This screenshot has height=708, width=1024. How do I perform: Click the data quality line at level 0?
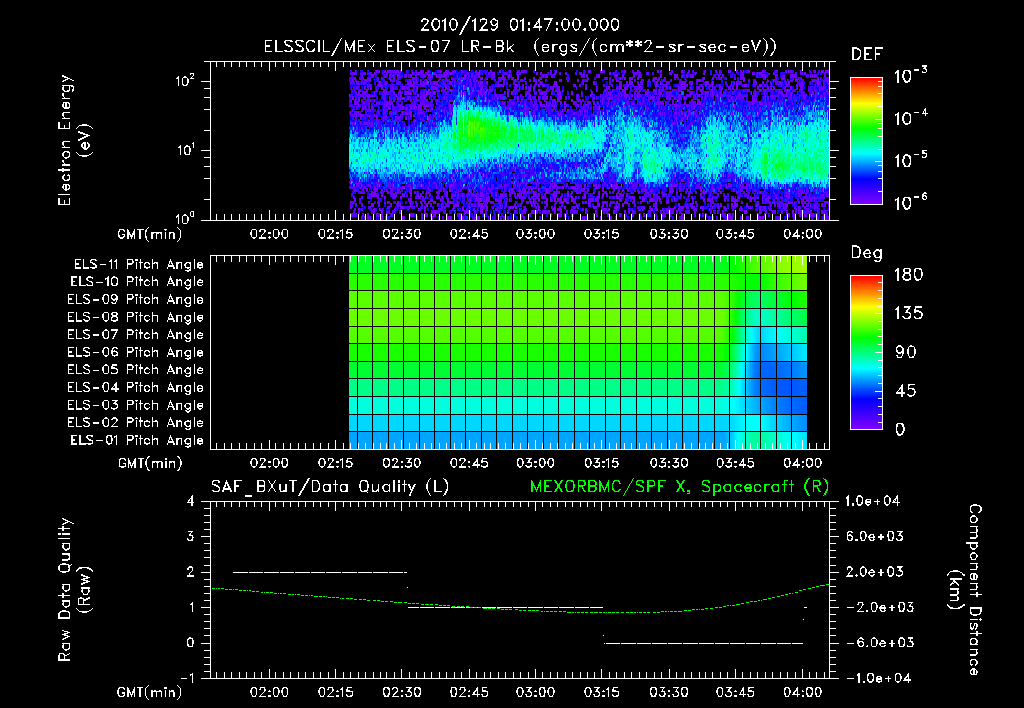(703, 643)
